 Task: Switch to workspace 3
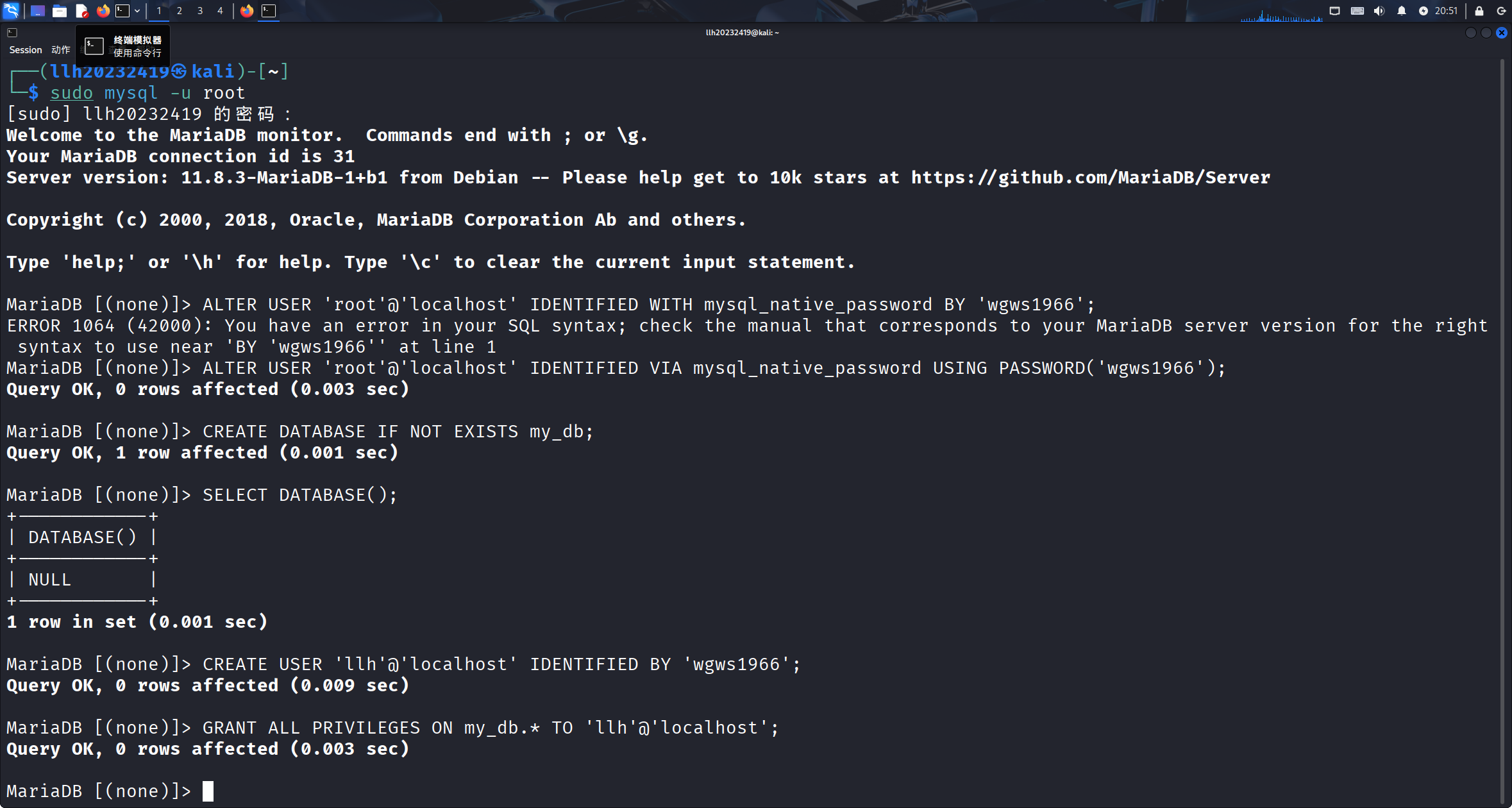click(200, 11)
